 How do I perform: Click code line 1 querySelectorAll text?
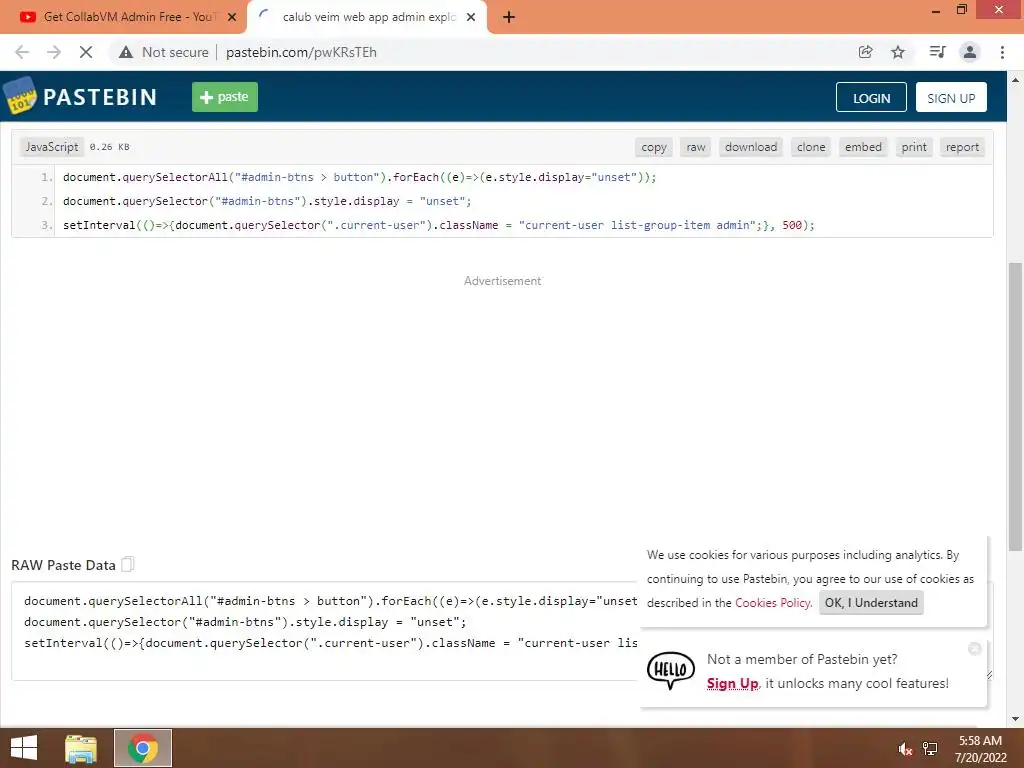[x=360, y=177]
